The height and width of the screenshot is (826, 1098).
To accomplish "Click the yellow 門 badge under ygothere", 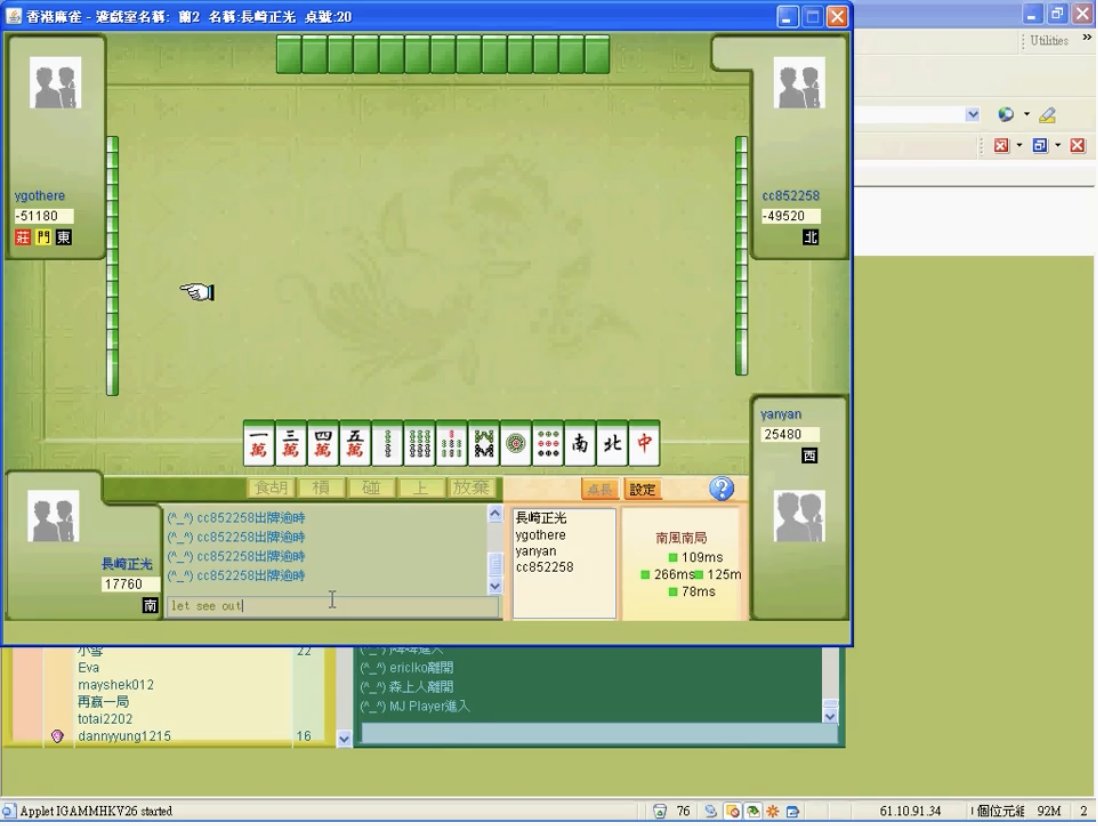I will [x=43, y=237].
